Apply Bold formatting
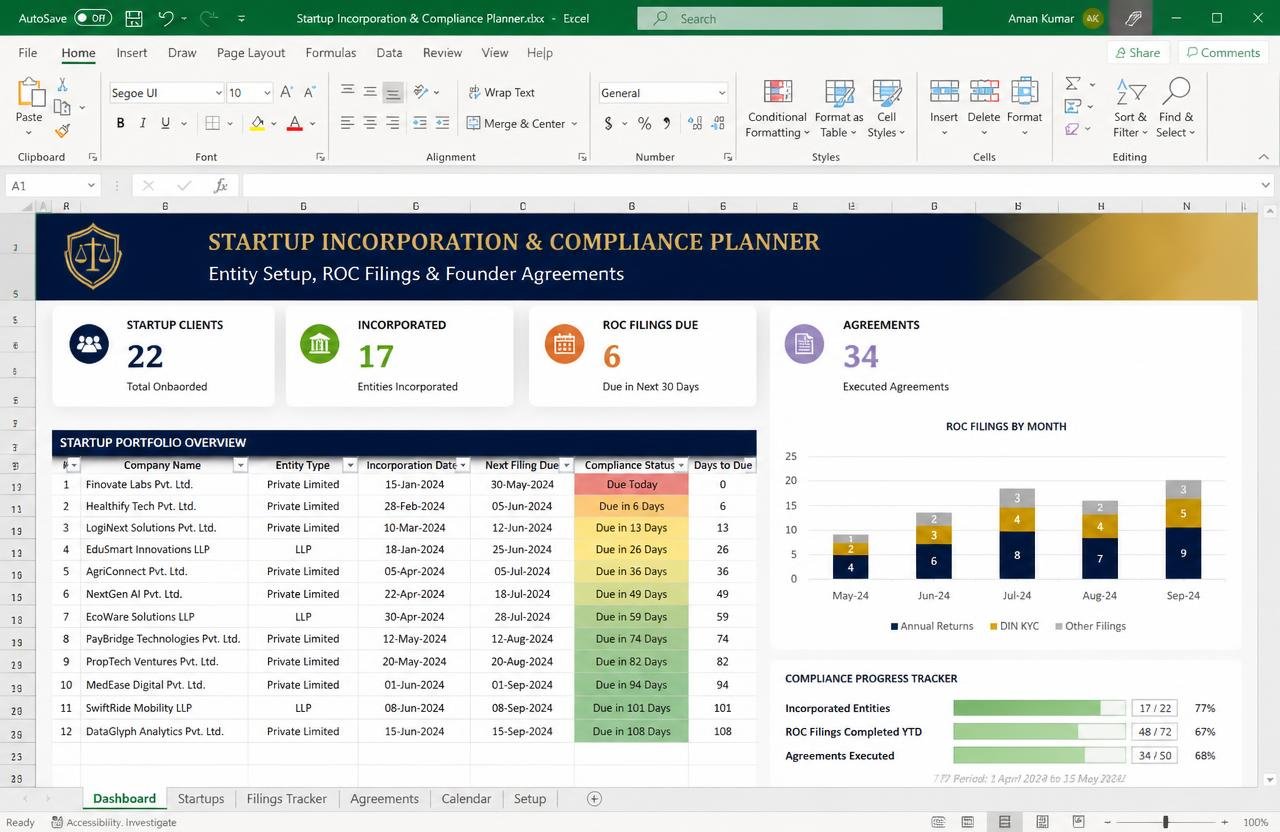Screen dimensions: 1280x832 point(120,123)
